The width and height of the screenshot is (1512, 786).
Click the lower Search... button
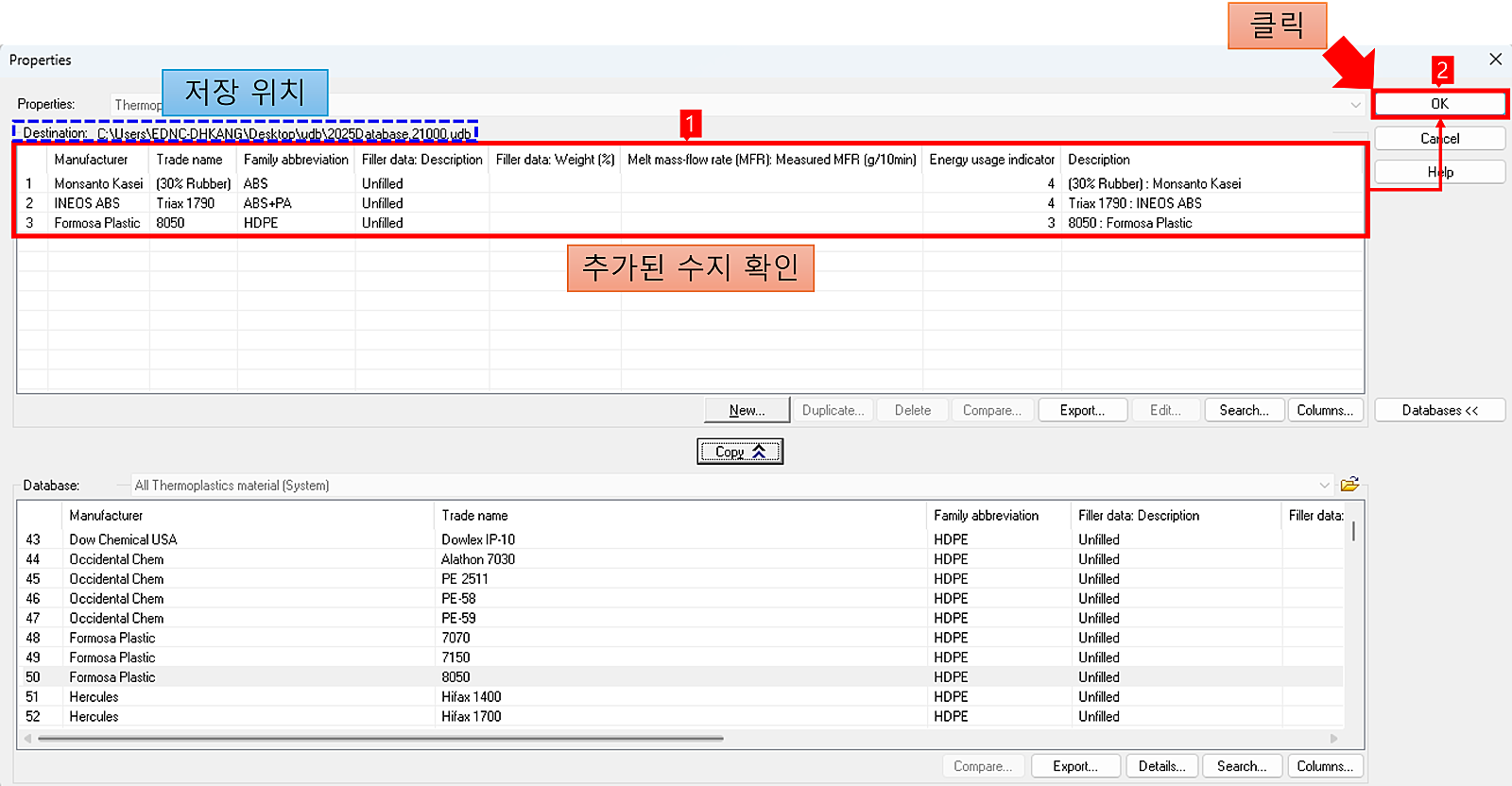tap(1242, 766)
